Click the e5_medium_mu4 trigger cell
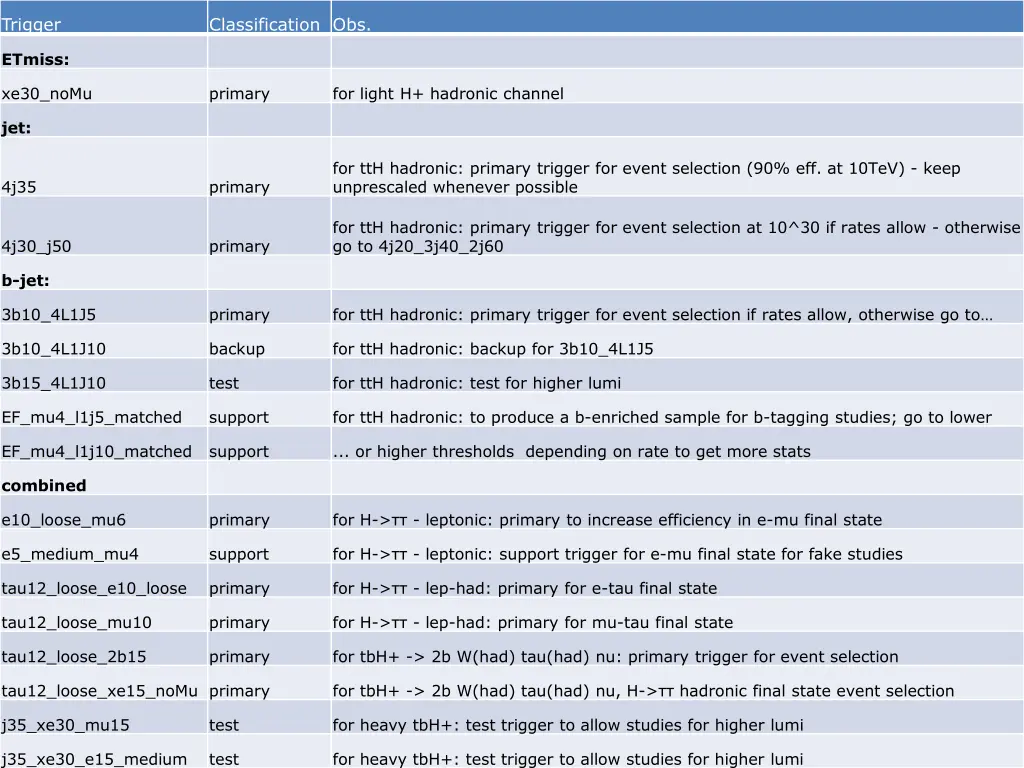 [103, 546]
